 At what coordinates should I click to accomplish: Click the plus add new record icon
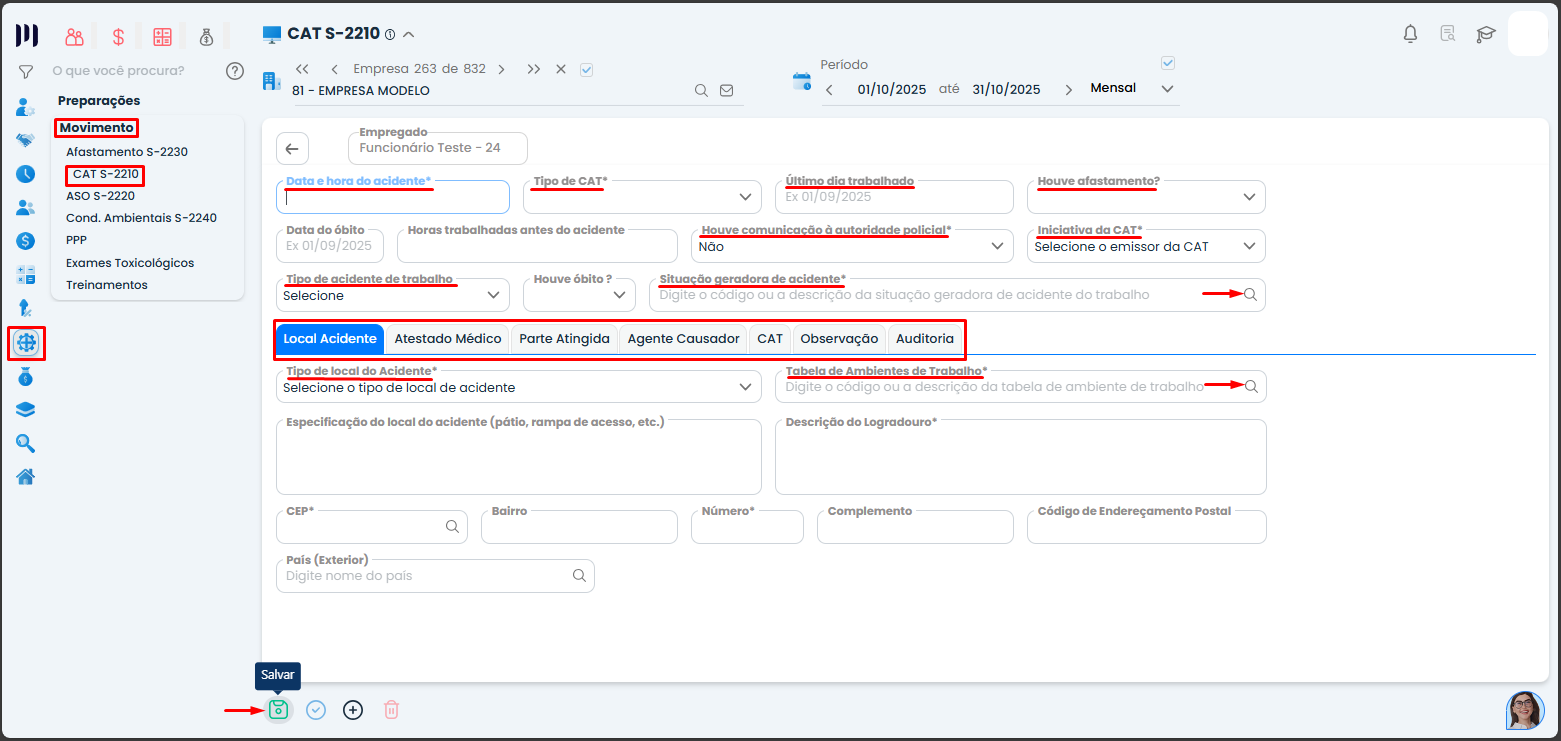tap(353, 710)
